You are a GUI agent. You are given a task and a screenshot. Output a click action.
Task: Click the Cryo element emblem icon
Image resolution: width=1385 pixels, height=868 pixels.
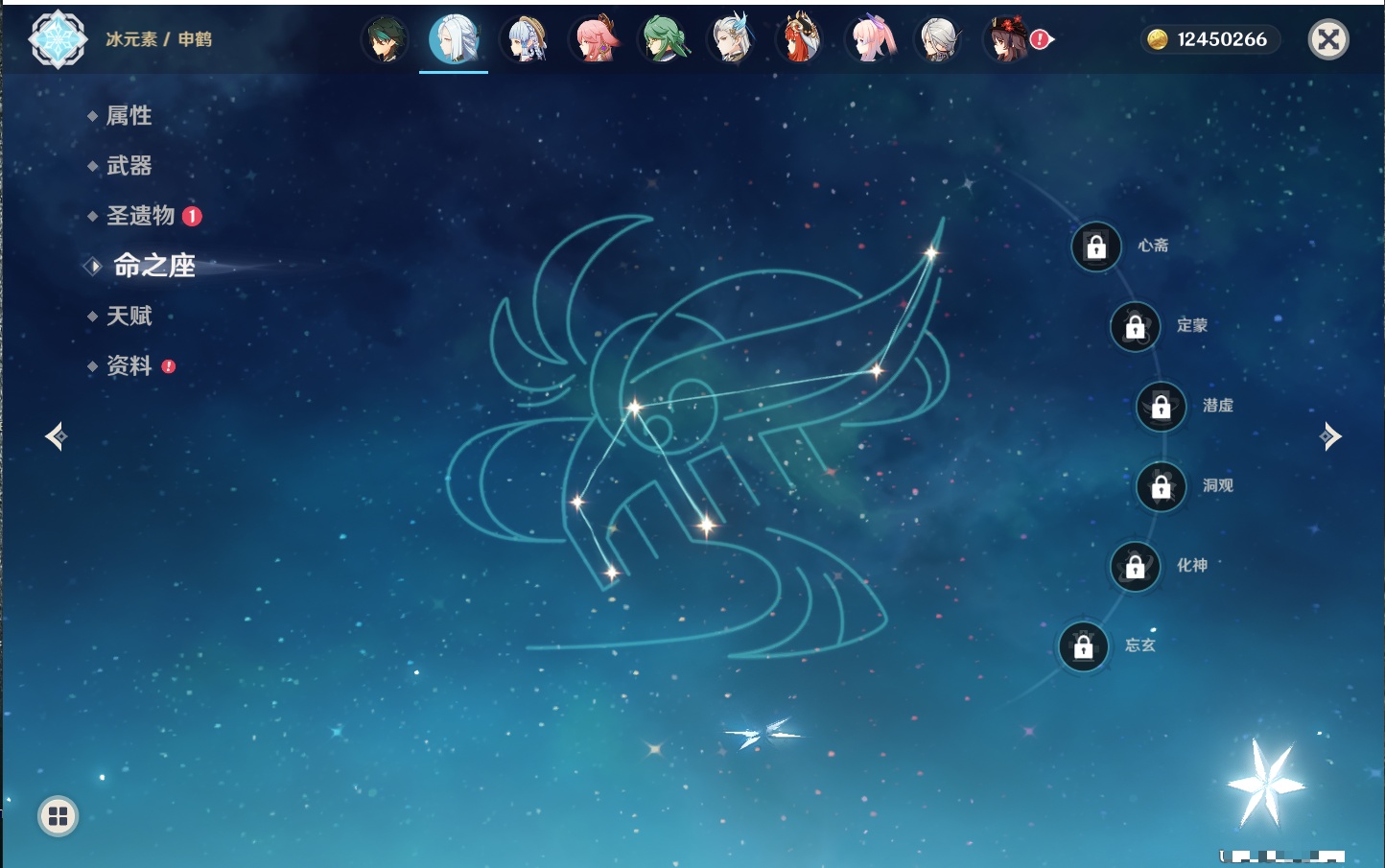point(58,39)
